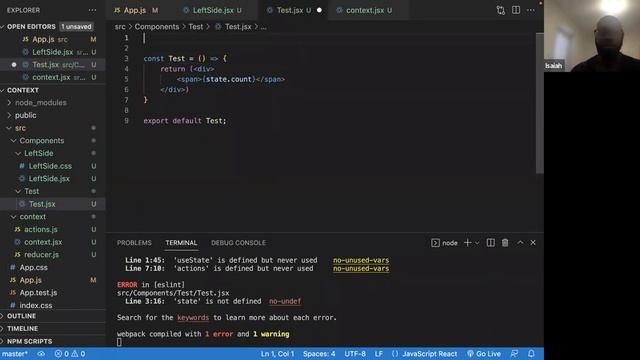Image resolution: width=640 pixels, height=360 pixels.
Task: Split the editor right
Action: coord(516,10)
